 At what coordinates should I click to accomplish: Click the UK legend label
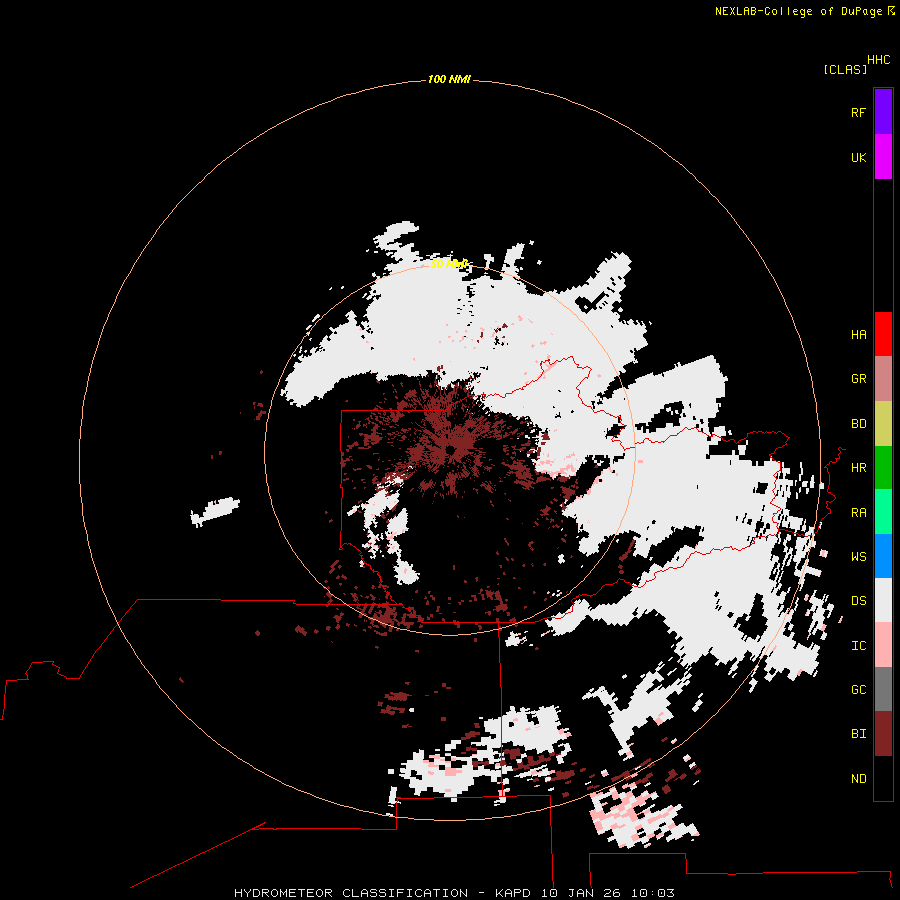point(858,157)
